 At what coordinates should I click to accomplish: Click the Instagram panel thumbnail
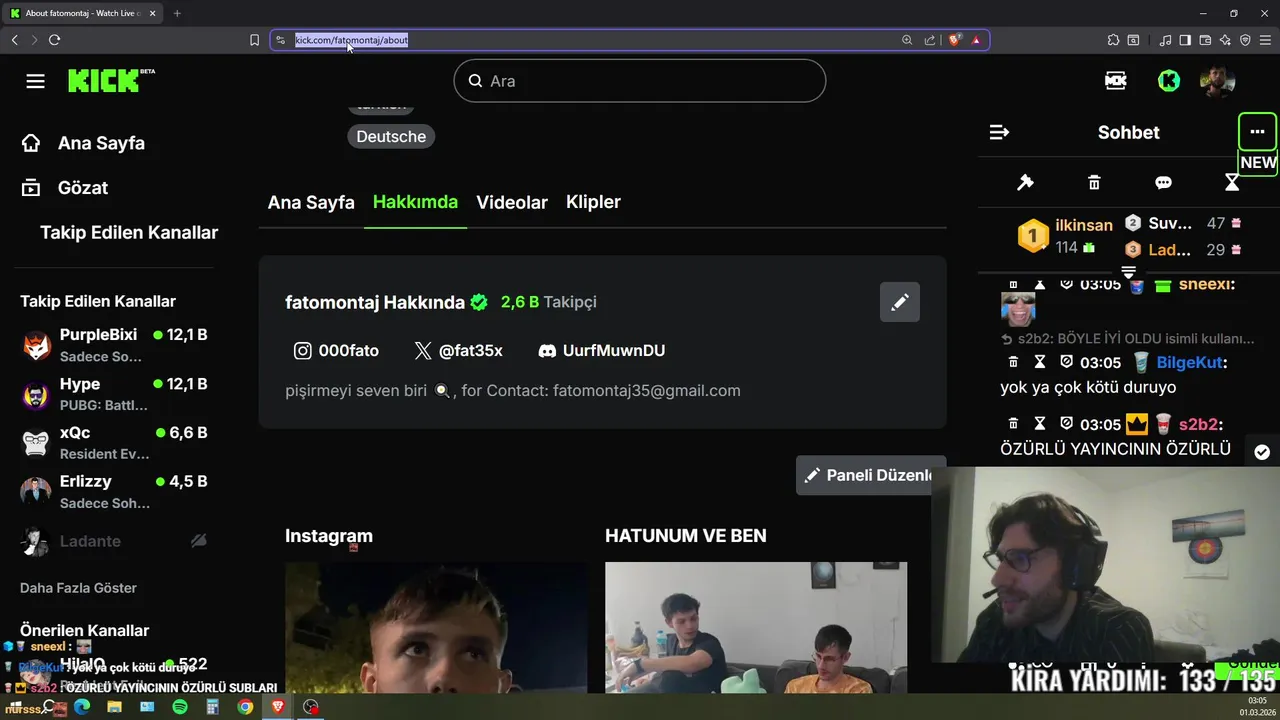pyautogui.click(x=436, y=627)
